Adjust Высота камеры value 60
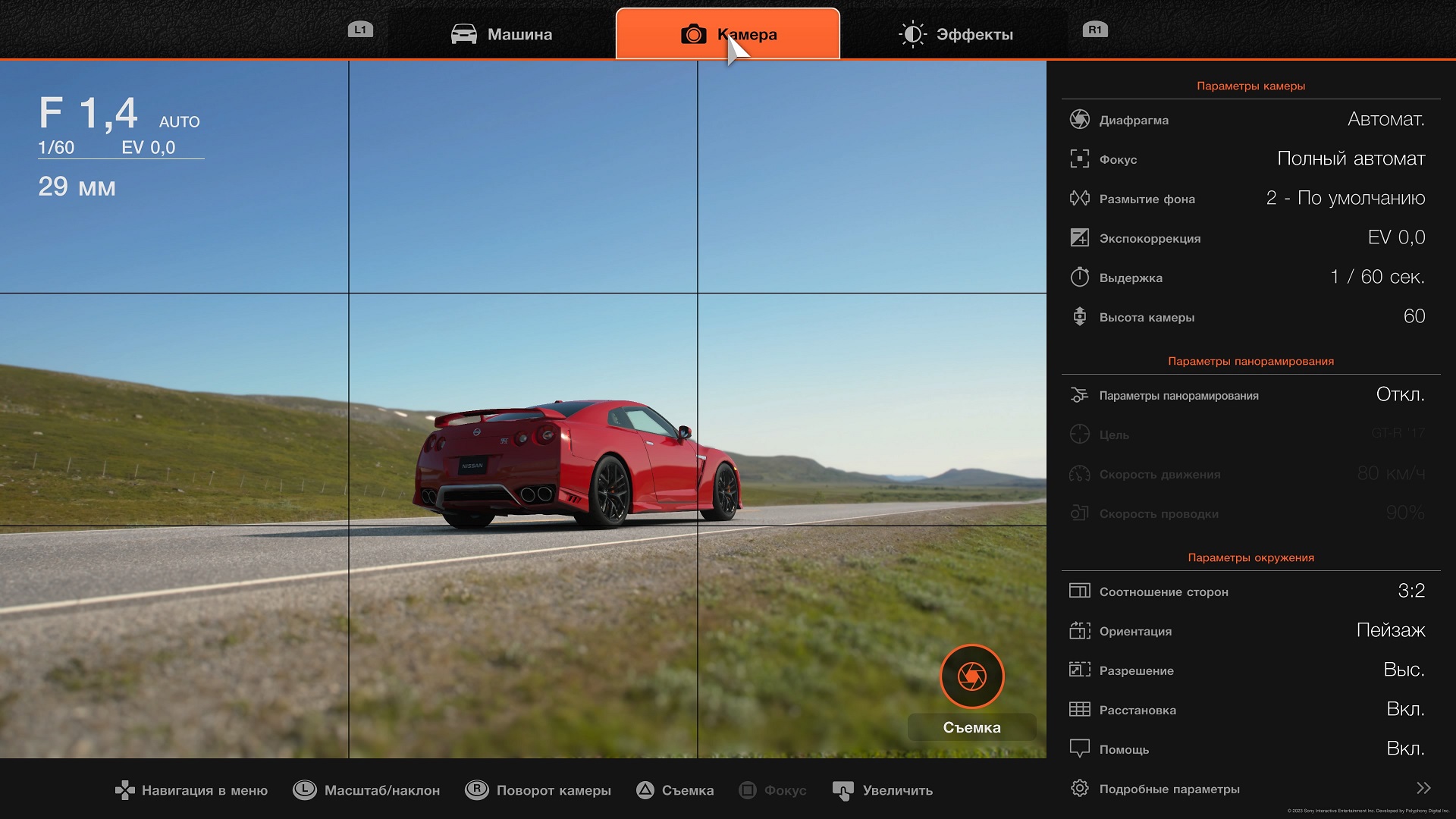 click(x=1414, y=317)
